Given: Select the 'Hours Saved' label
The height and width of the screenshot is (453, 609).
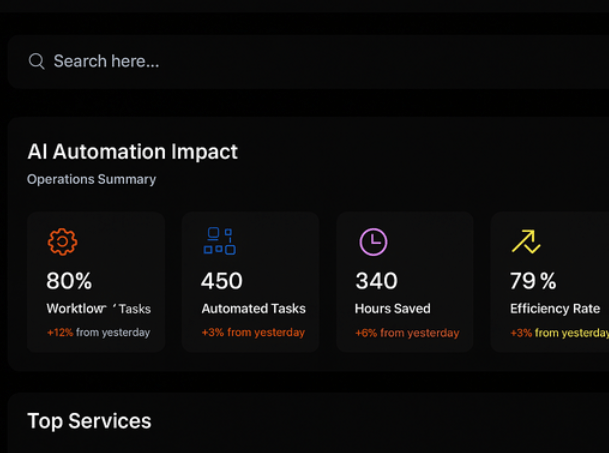Looking at the screenshot, I should 392,308.
